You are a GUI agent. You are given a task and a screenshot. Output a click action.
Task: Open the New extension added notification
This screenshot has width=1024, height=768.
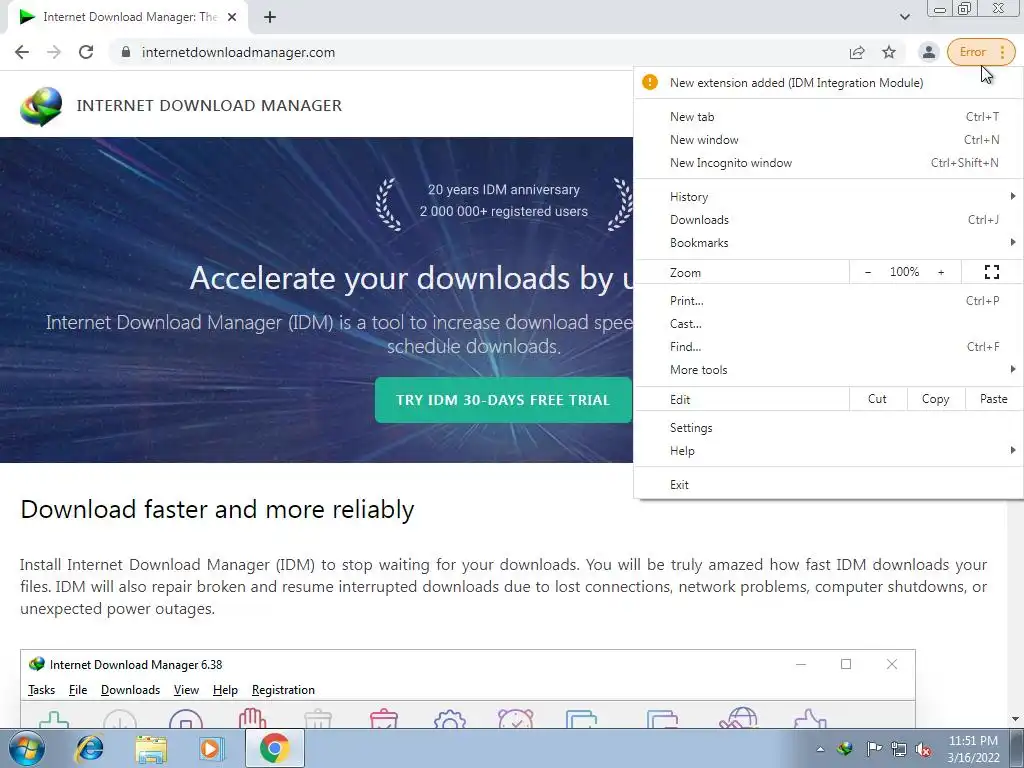[x=828, y=83]
